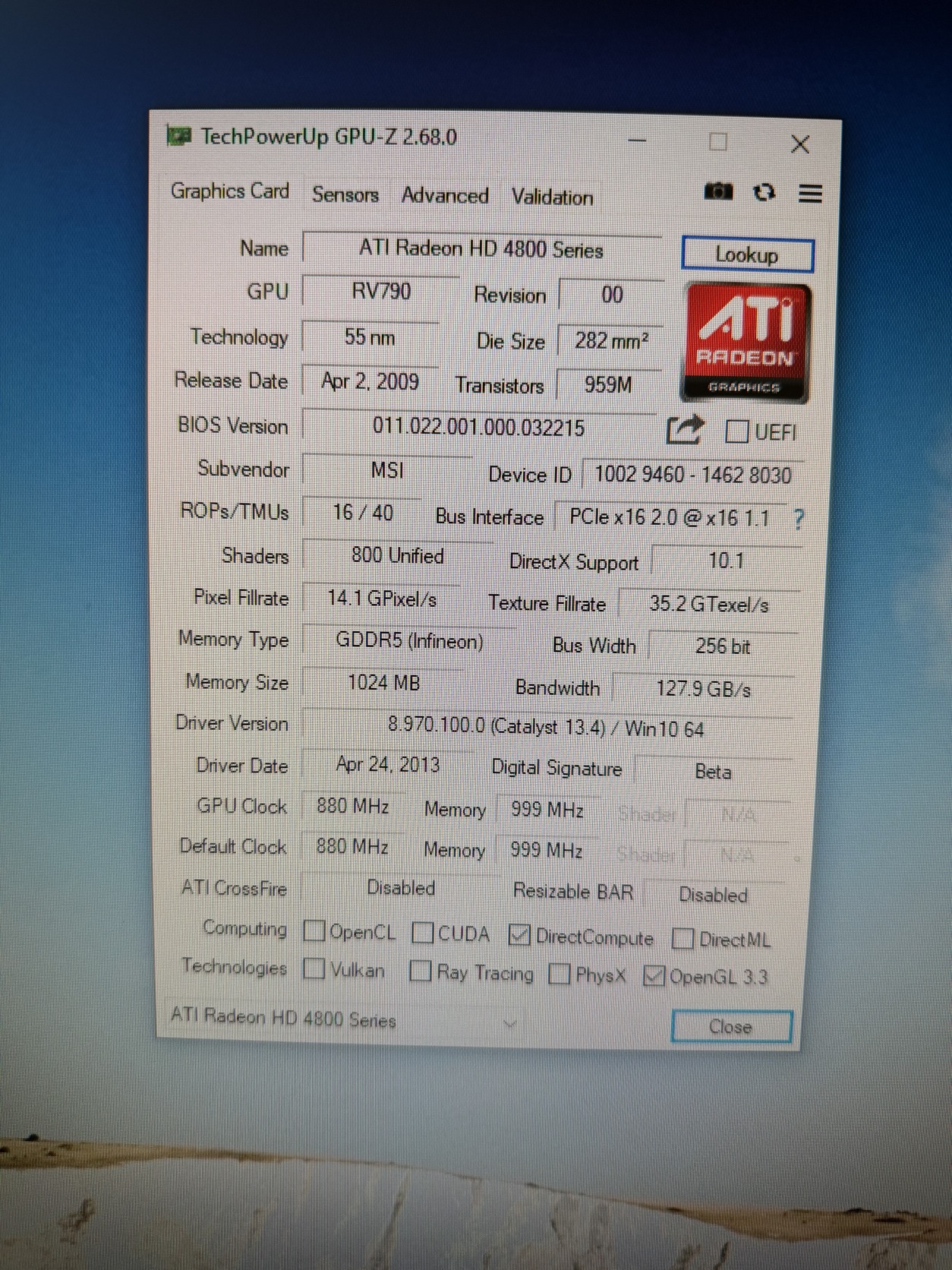Click the Revision field 00
The image size is (952, 1270).
[612, 295]
